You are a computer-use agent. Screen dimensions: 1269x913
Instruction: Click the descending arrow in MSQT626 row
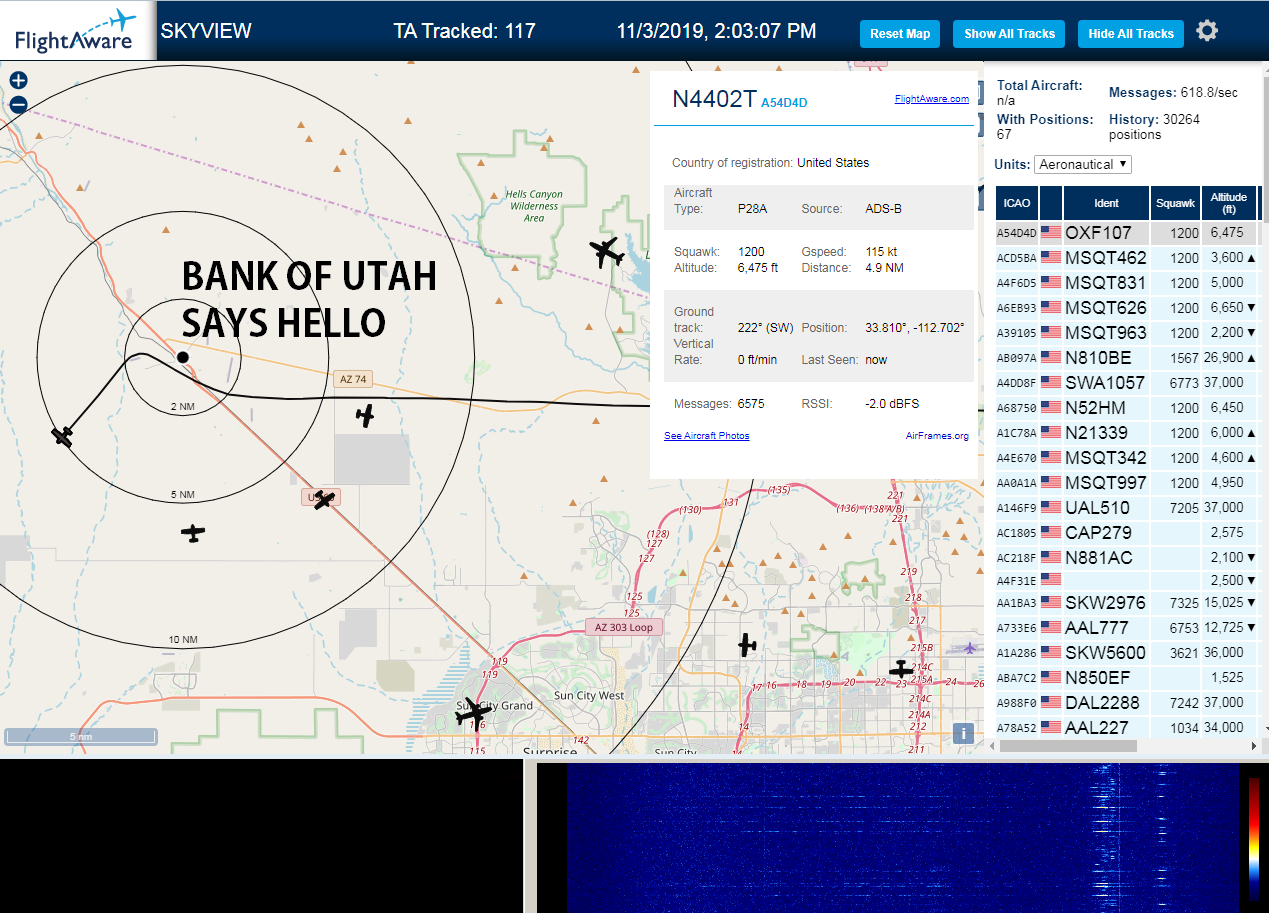[x=1252, y=307]
